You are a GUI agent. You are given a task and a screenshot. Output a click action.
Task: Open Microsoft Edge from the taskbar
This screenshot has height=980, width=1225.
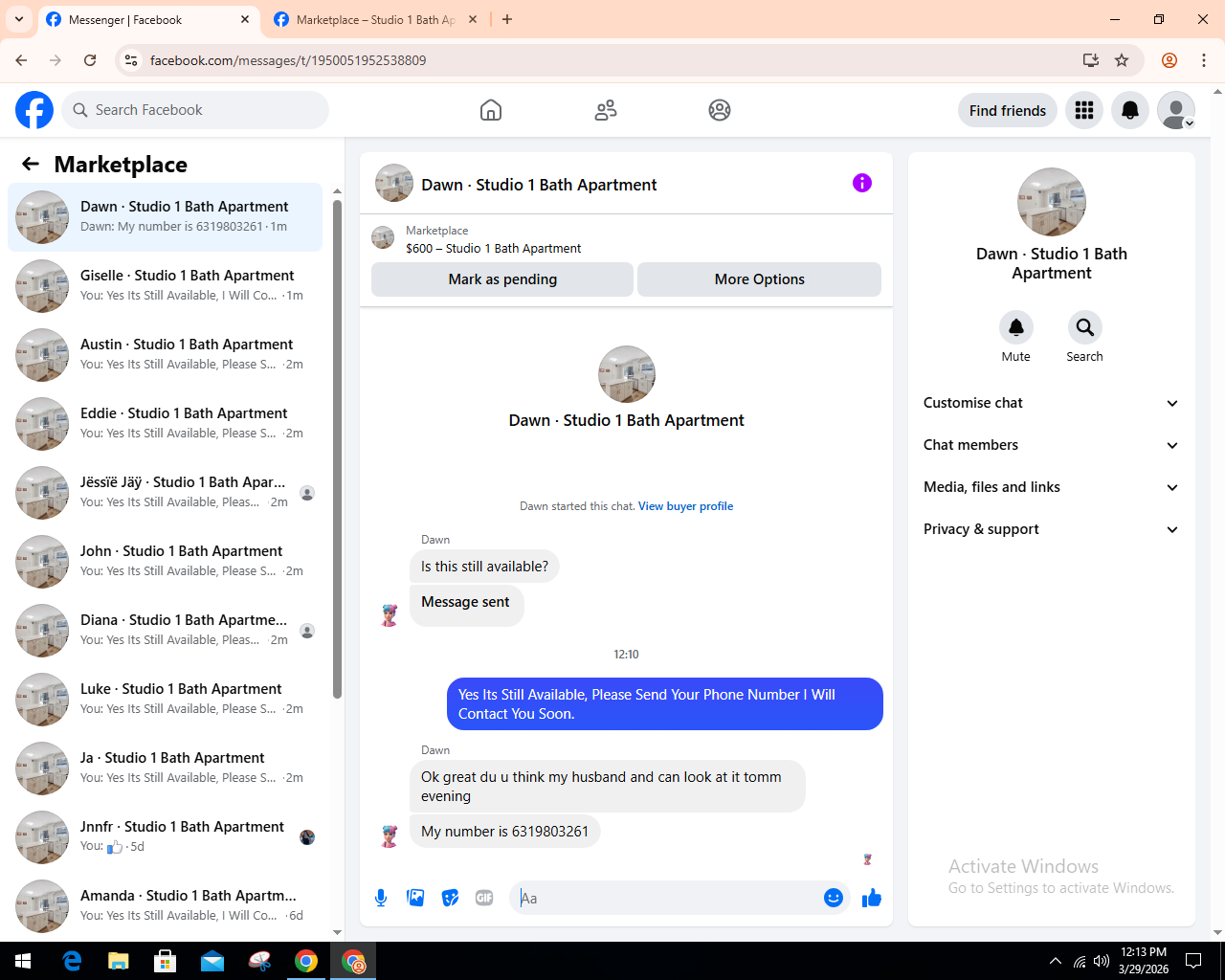click(72, 961)
